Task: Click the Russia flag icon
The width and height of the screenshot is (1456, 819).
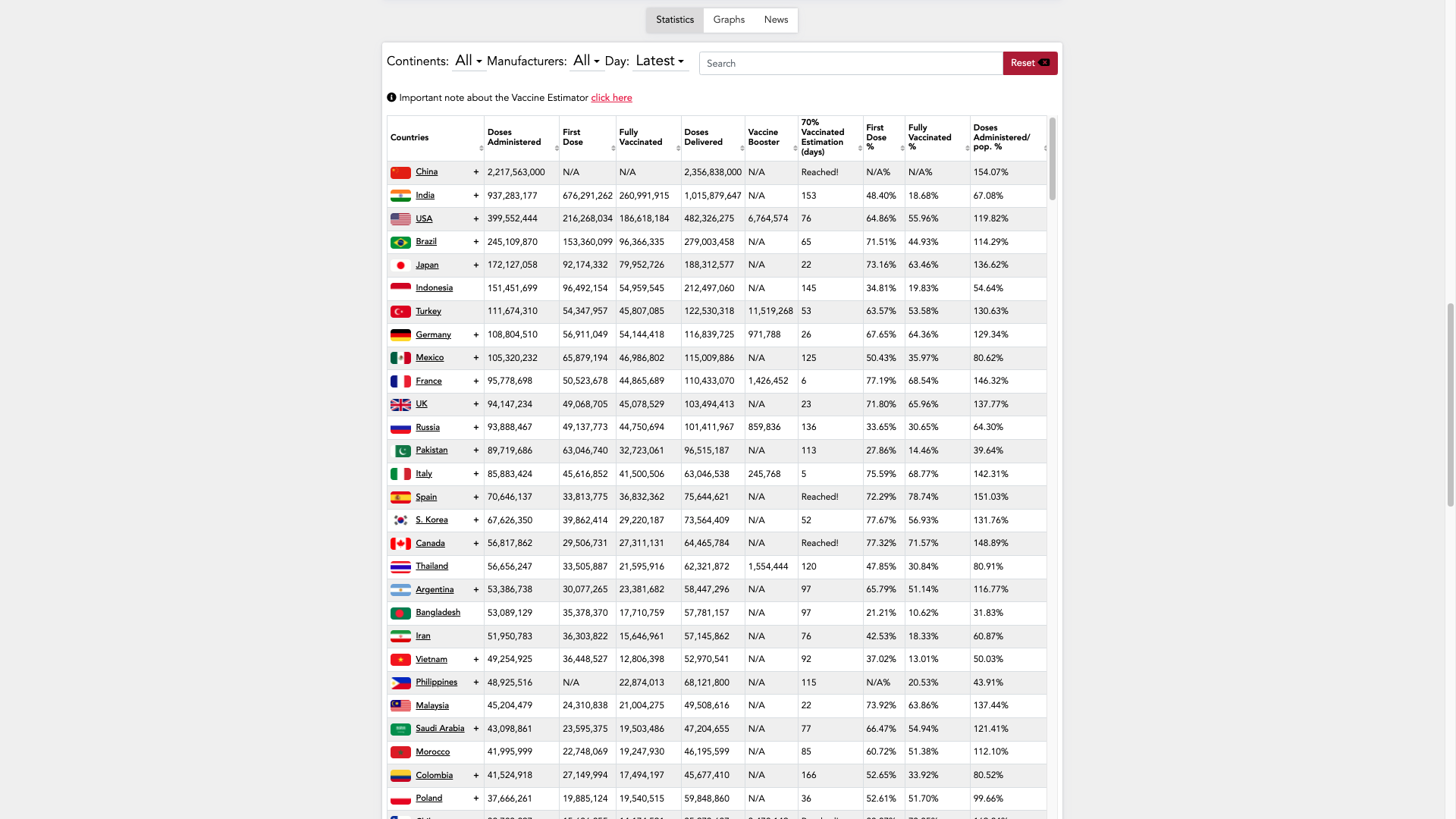Action: (x=400, y=428)
